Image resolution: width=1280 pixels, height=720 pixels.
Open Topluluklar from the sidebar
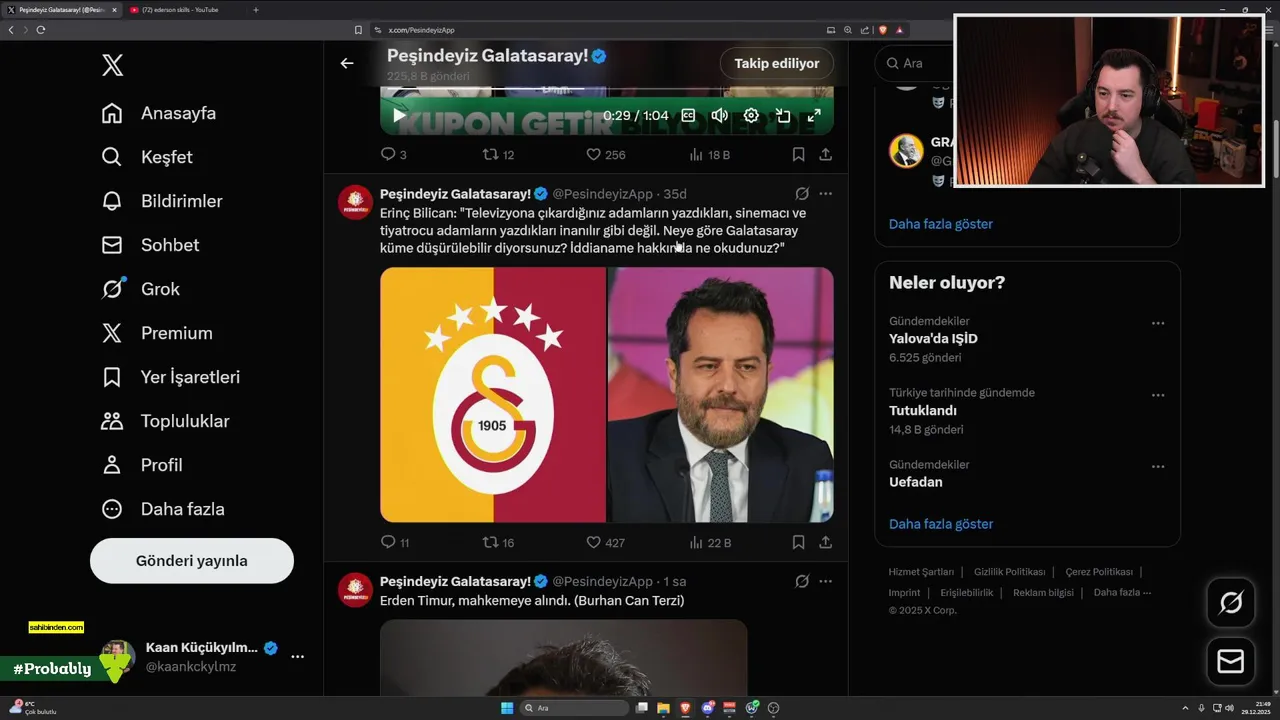(x=165, y=421)
